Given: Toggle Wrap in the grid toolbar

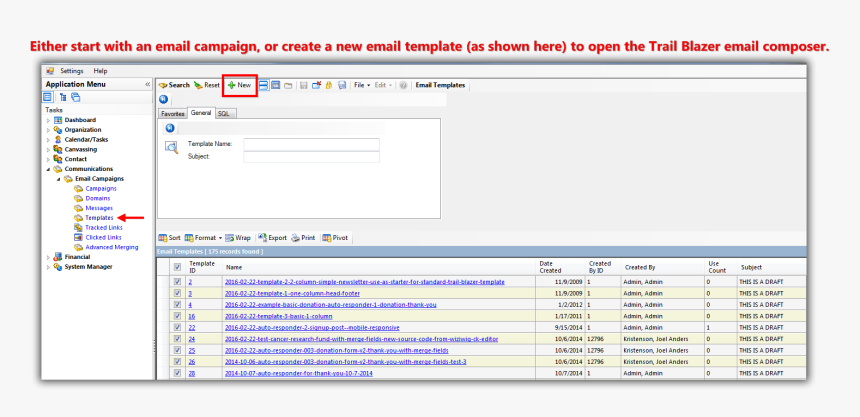Looking at the screenshot, I should pyautogui.click(x=238, y=238).
